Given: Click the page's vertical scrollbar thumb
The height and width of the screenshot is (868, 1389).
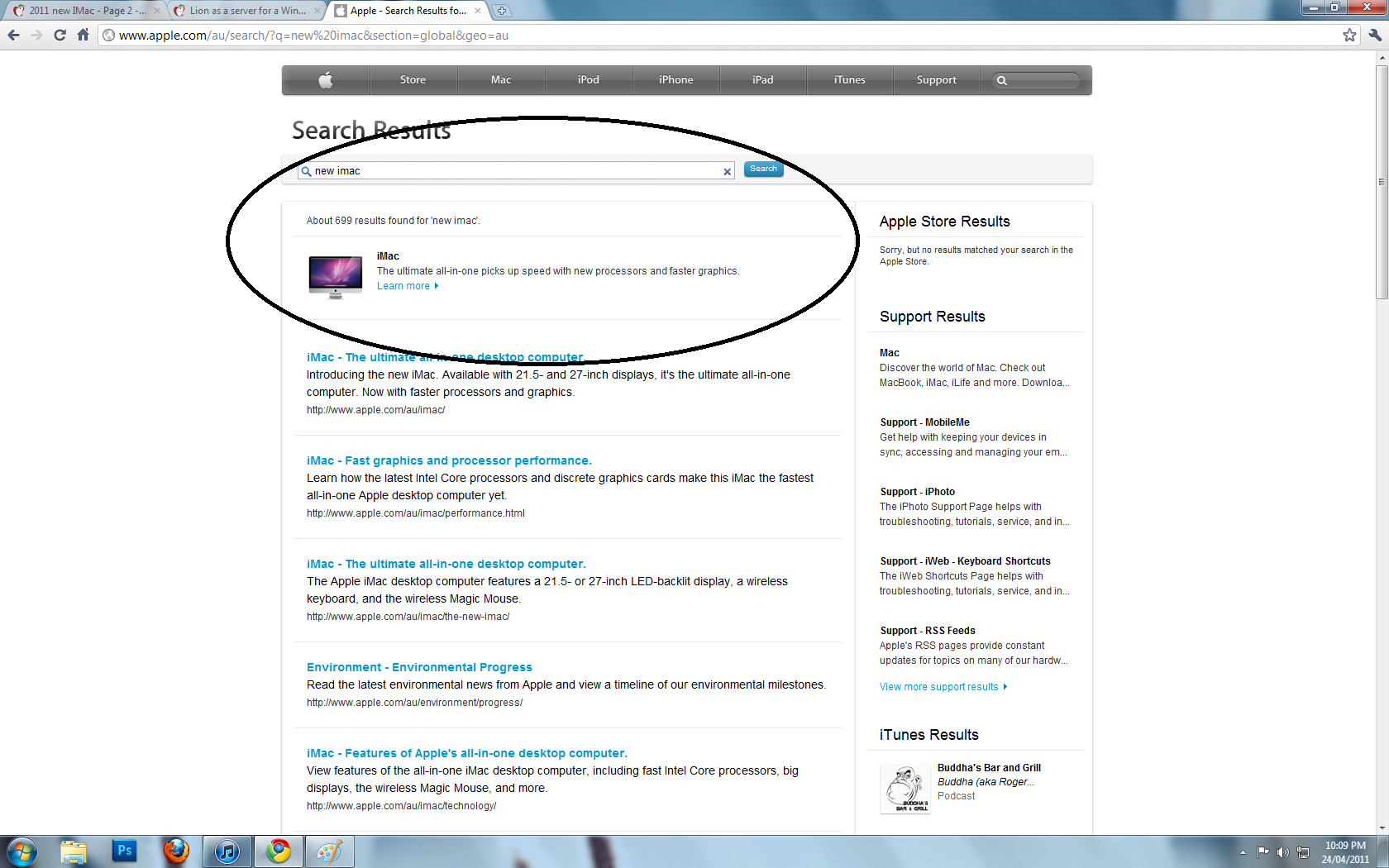Looking at the screenshot, I should pyautogui.click(x=1382, y=182).
